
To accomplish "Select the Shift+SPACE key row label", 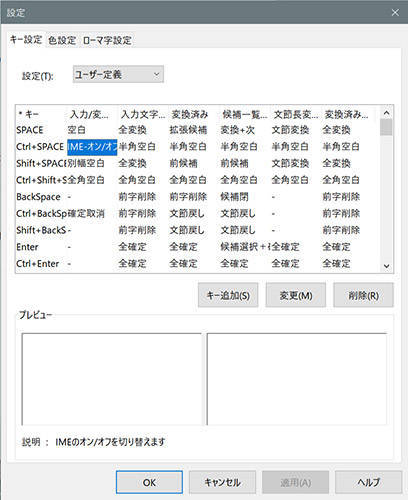I will point(41,163).
